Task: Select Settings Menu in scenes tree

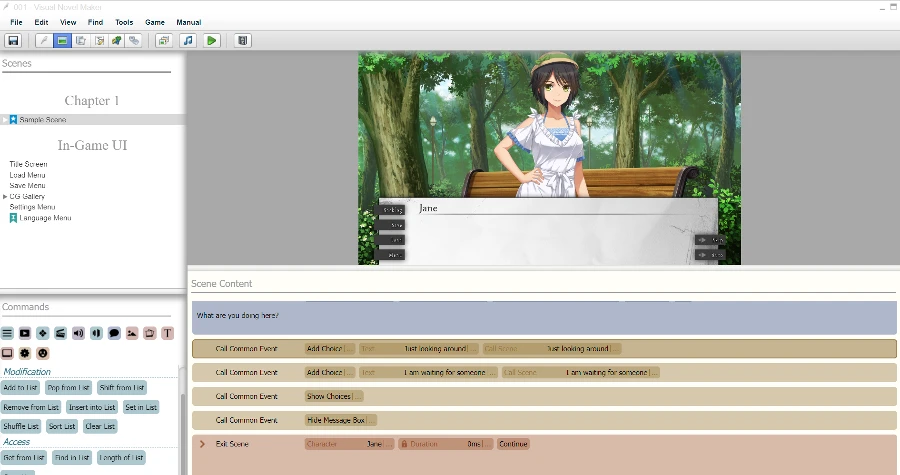Action: 32,207
